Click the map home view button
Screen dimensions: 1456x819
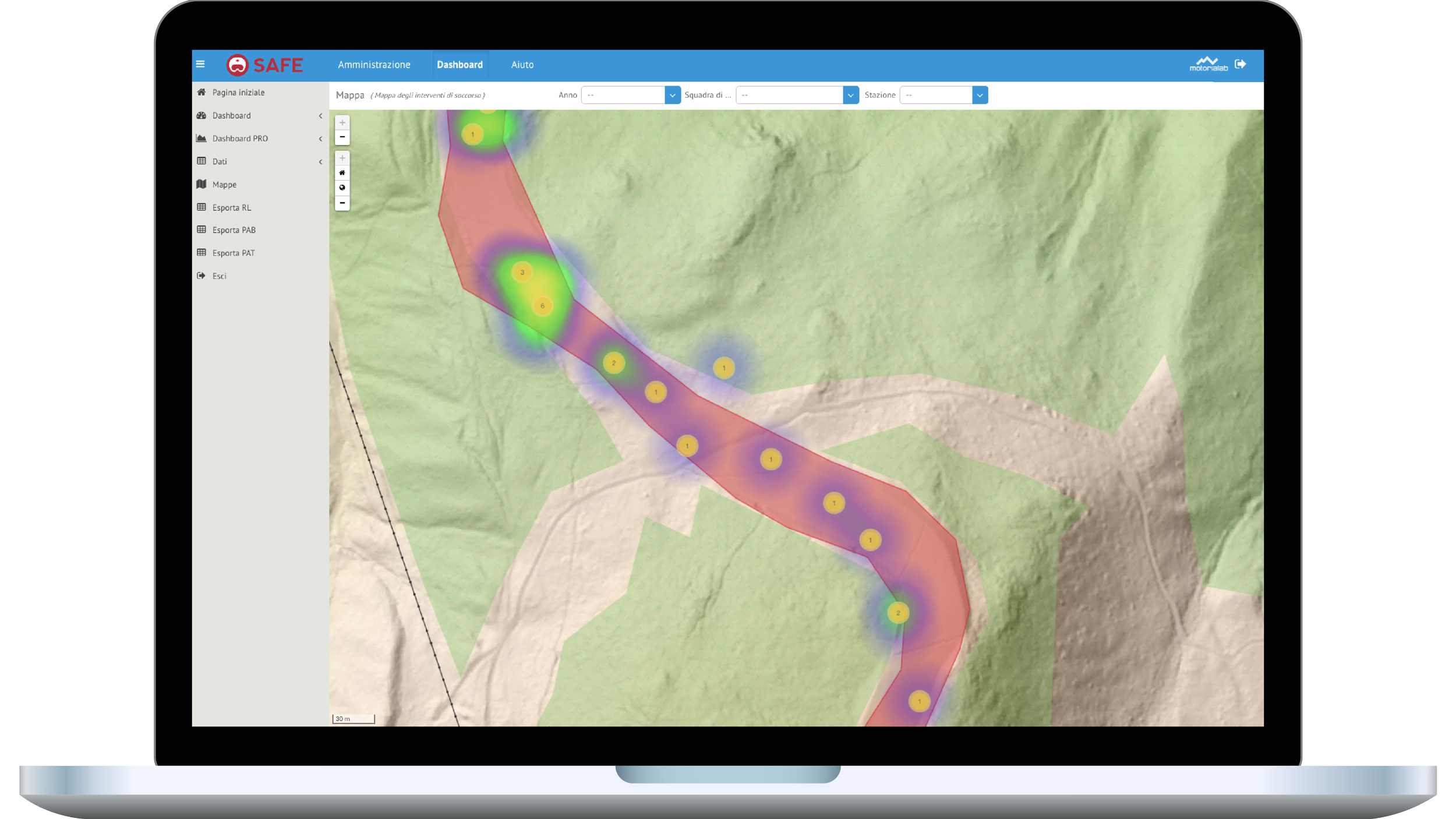click(x=342, y=173)
